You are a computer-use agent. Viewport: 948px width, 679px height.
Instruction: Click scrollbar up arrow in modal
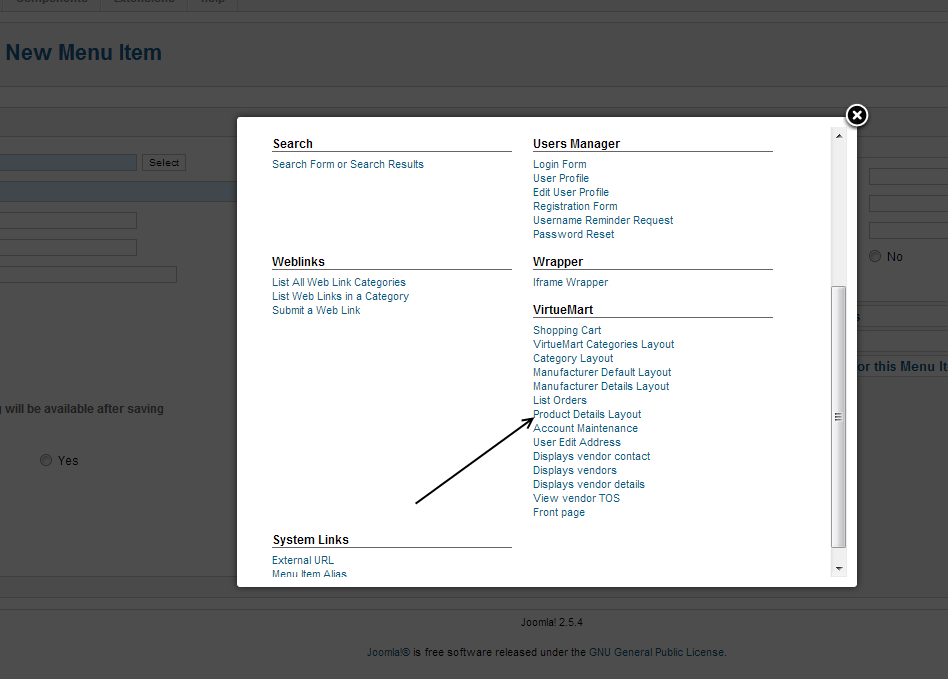pos(839,136)
